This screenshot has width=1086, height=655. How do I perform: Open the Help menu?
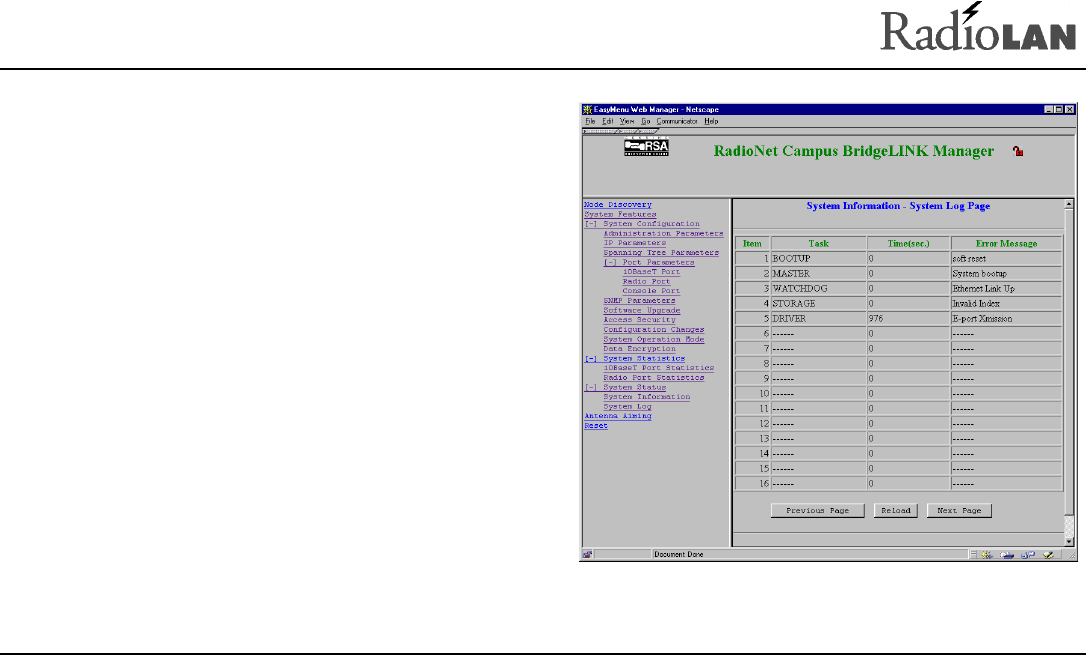[x=711, y=121]
